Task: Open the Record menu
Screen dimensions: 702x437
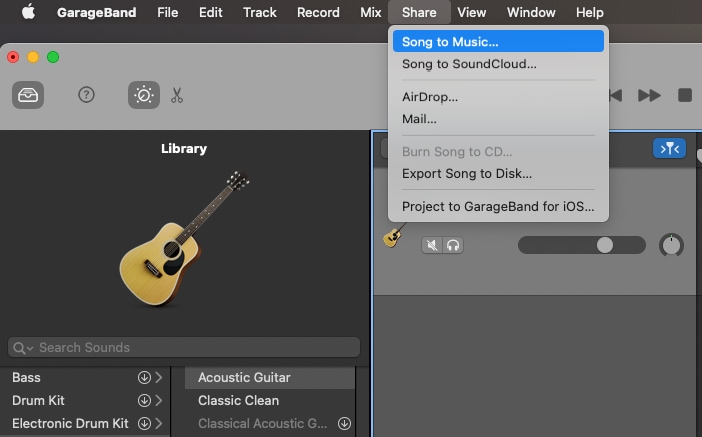Action: [x=318, y=12]
